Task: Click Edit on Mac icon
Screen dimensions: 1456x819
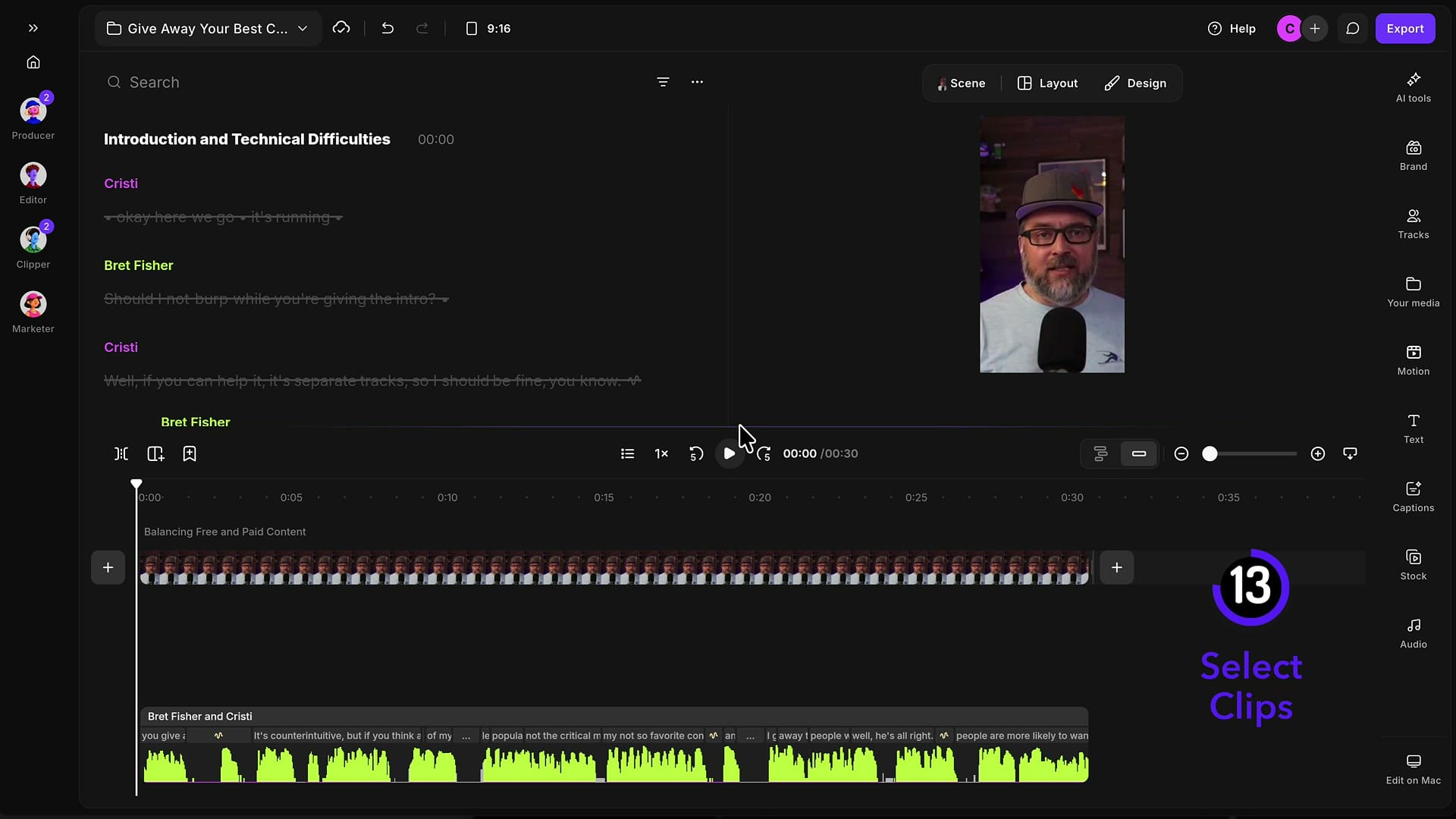Action: (1414, 761)
